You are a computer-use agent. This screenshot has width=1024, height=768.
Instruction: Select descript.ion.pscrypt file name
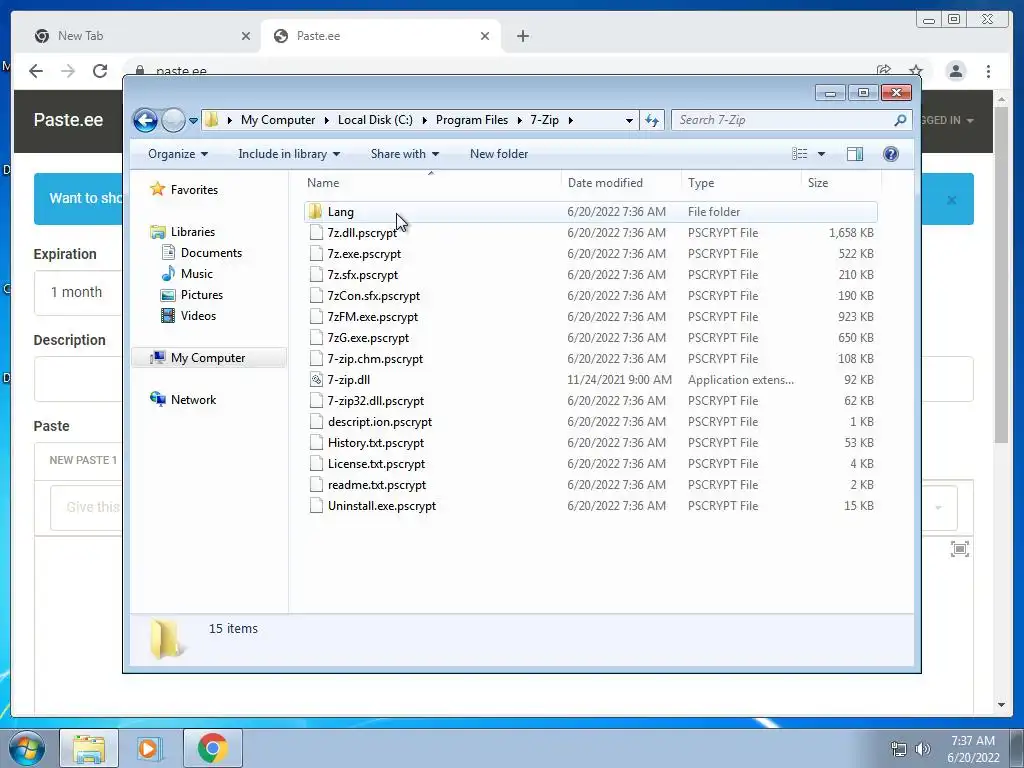coord(379,422)
